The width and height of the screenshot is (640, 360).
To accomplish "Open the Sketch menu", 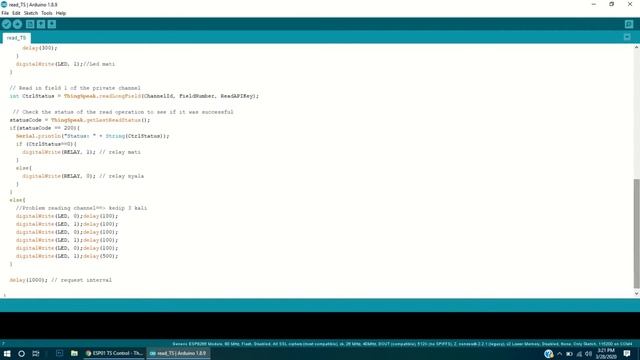I will [31, 13].
